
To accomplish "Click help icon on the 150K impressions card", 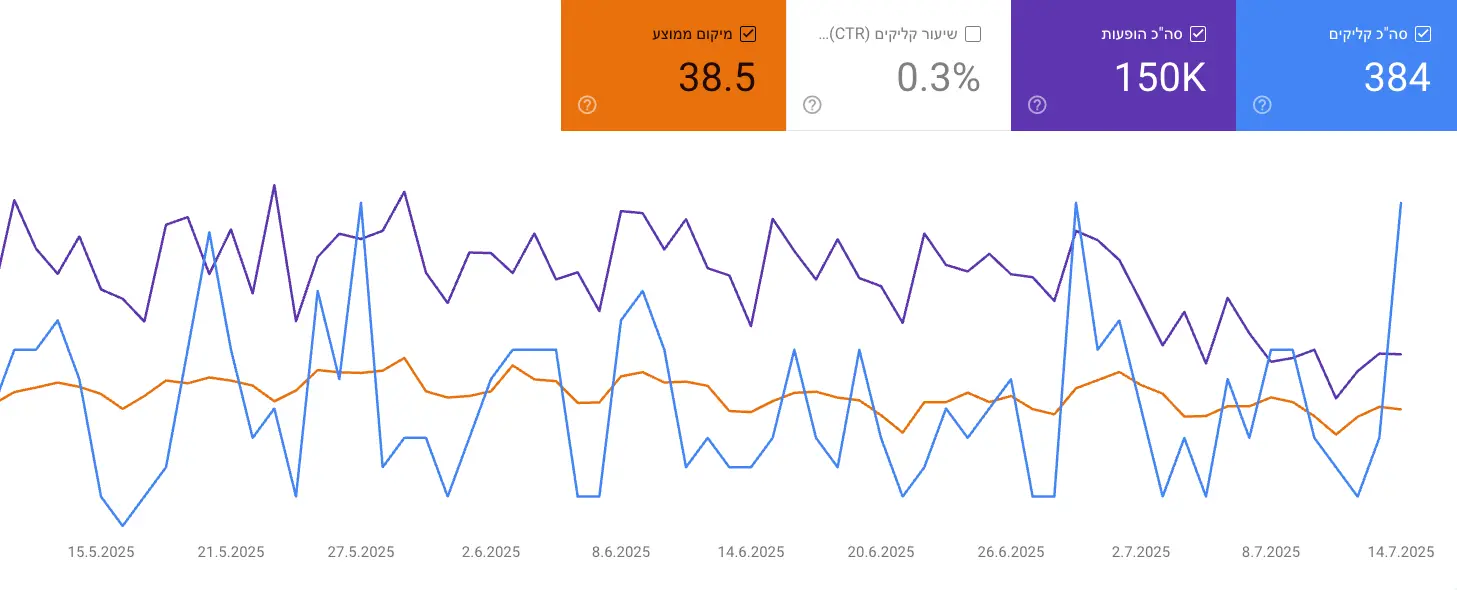I will (x=1037, y=105).
